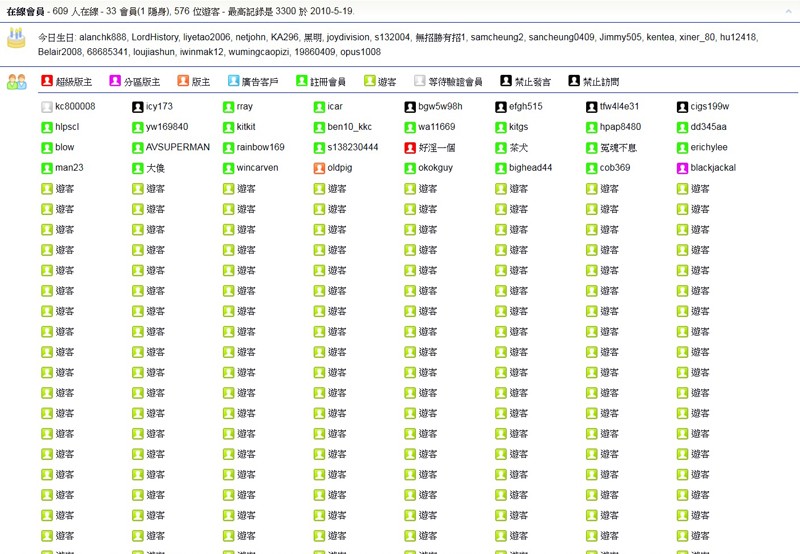The width and height of the screenshot is (800, 554).
Task: Open online member 冤魂不息's profile
Action: click(x=618, y=147)
